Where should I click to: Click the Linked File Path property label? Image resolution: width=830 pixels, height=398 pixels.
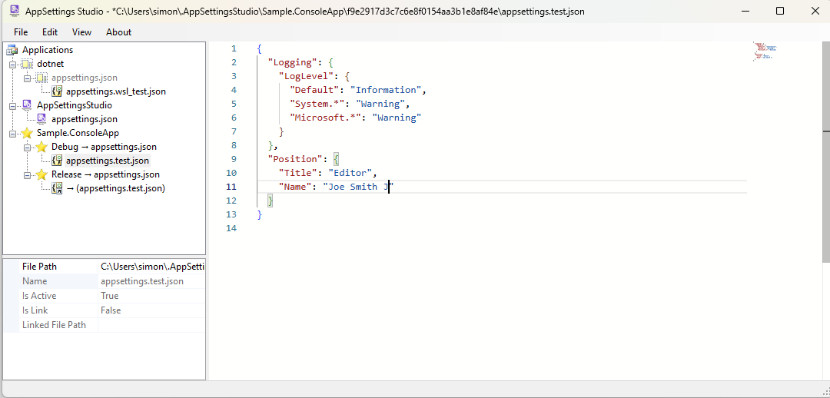click(x=54, y=324)
